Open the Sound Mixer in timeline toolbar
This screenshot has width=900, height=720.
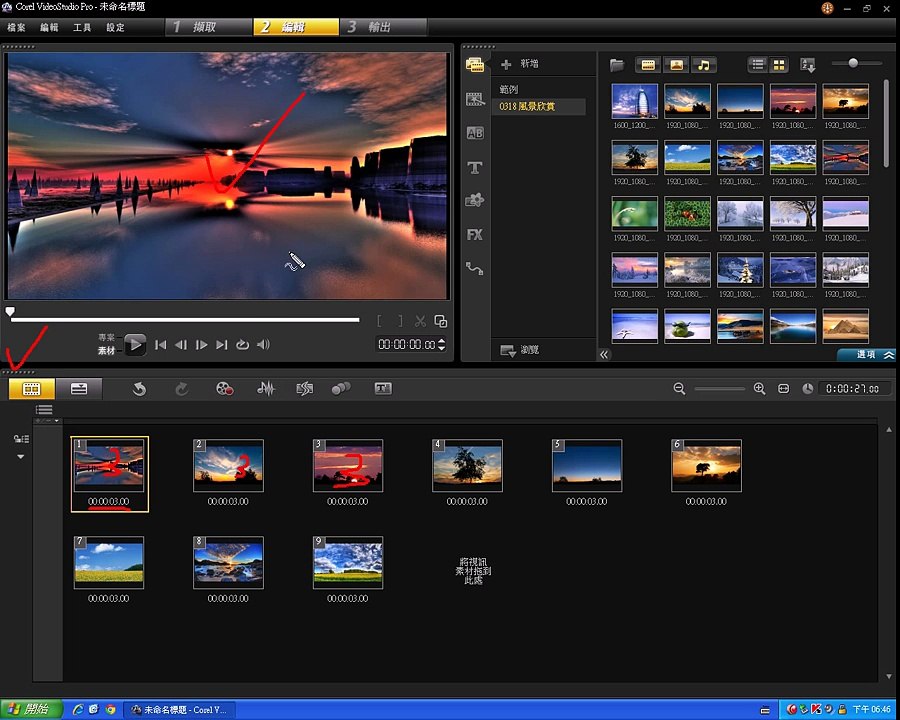pyautogui.click(x=266, y=389)
